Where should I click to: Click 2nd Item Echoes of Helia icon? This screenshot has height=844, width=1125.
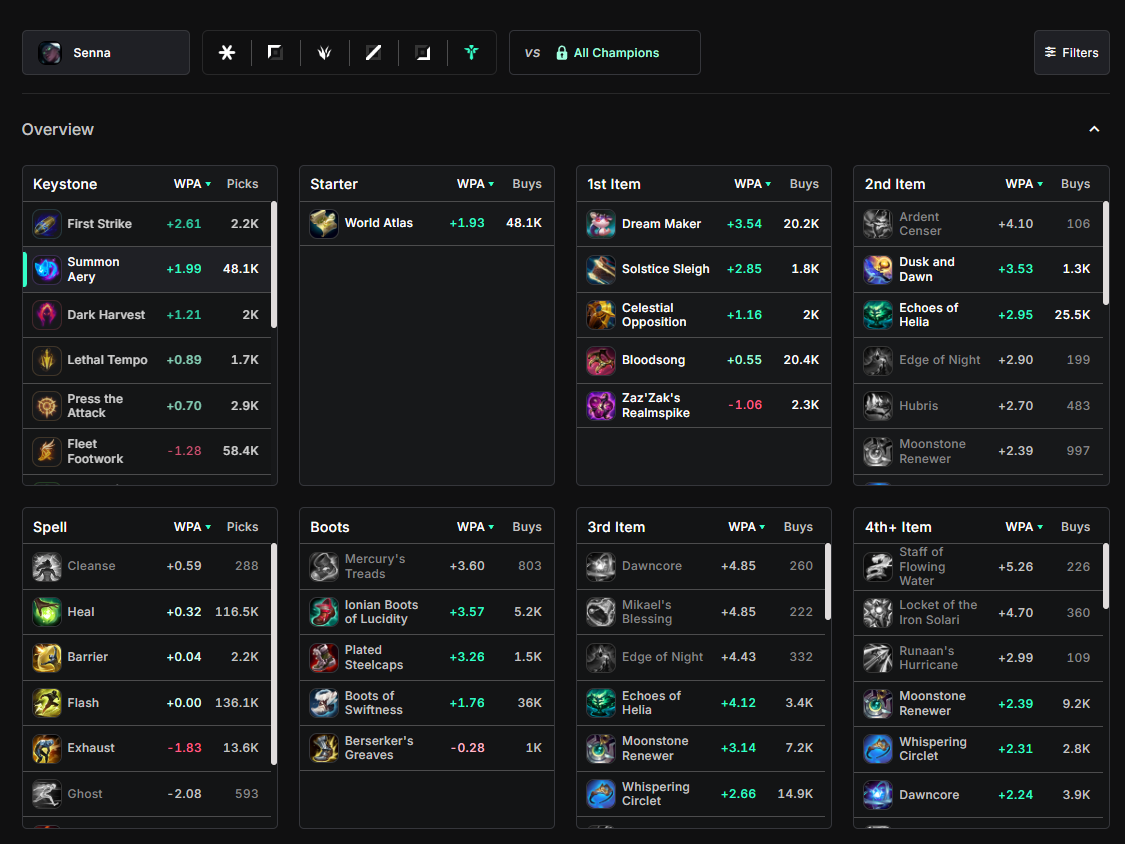pos(877,314)
